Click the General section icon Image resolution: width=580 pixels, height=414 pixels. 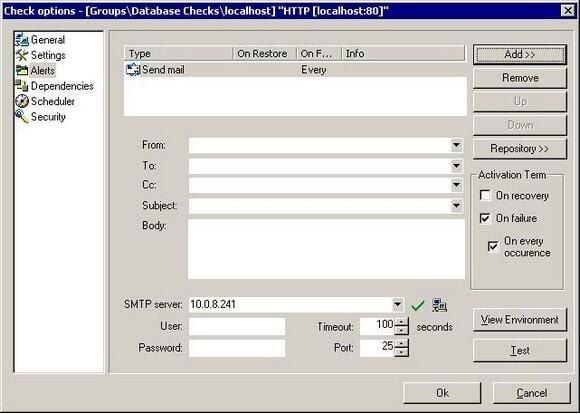(22, 40)
